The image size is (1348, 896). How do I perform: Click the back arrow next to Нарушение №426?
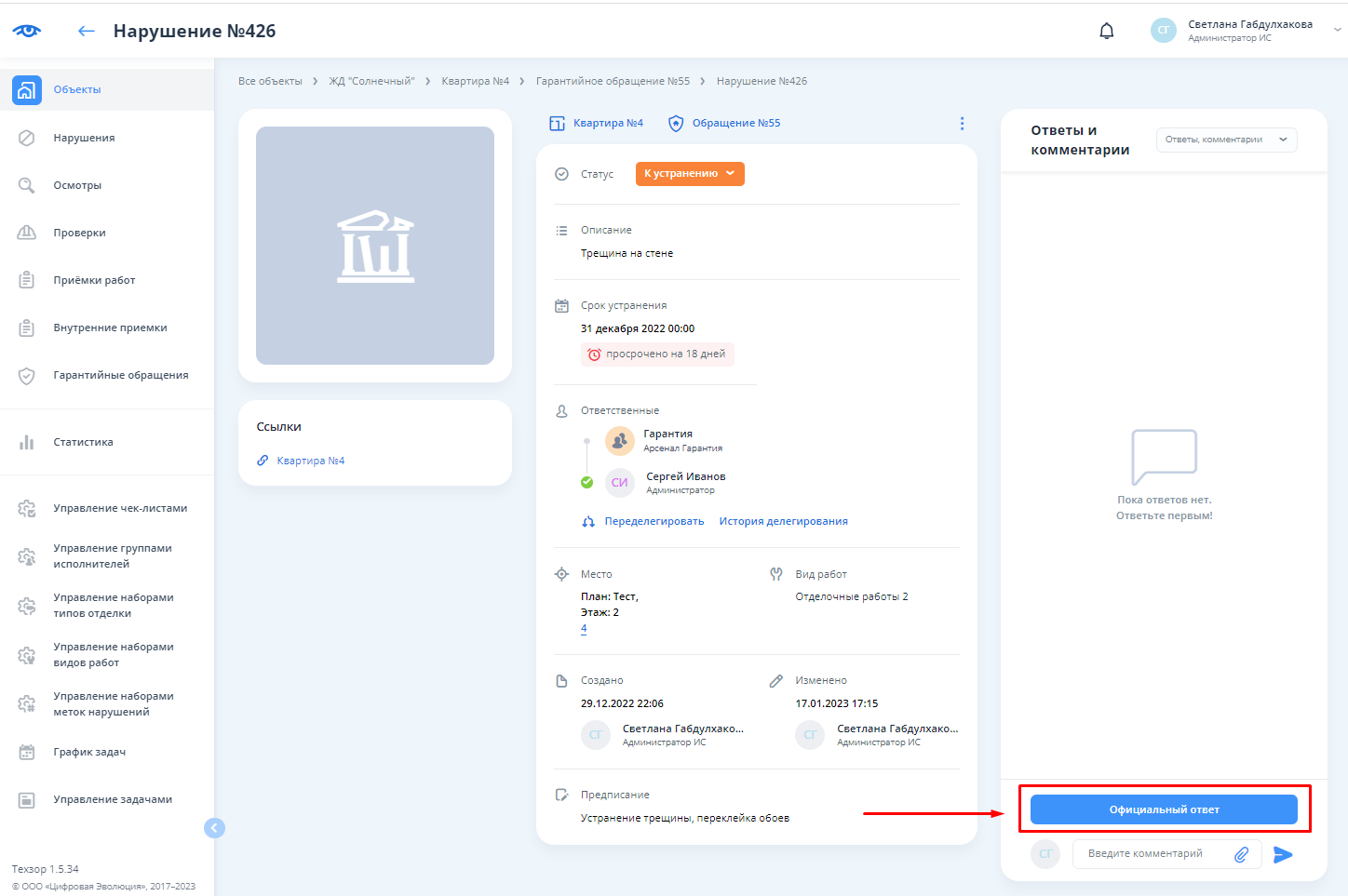pos(87,31)
